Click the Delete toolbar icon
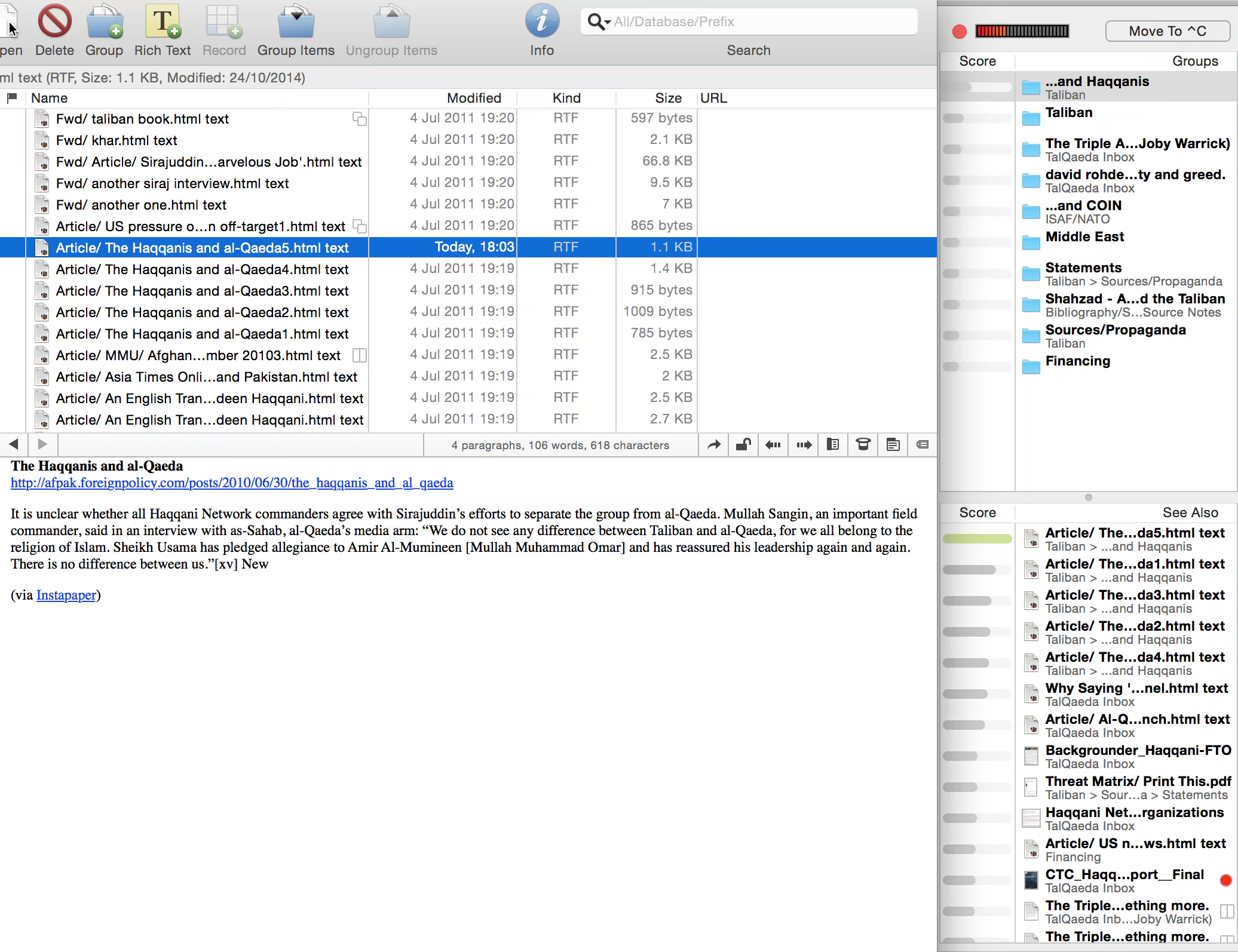This screenshot has width=1238, height=952. (x=54, y=23)
